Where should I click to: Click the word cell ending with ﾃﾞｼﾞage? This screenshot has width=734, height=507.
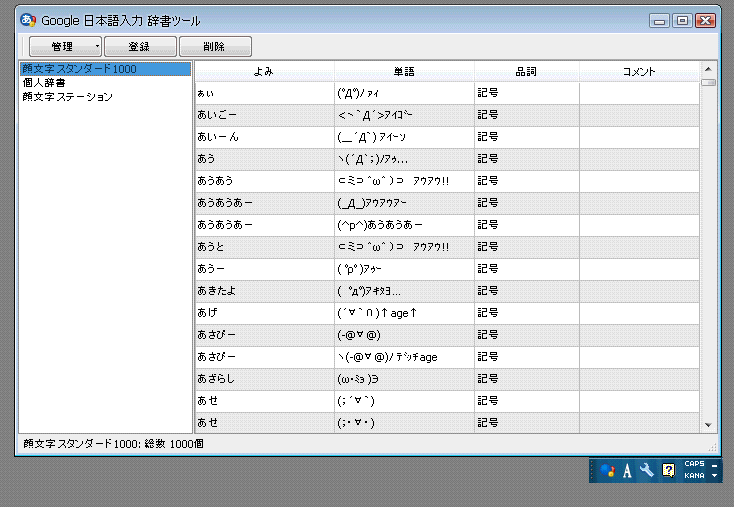click(404, 357)
